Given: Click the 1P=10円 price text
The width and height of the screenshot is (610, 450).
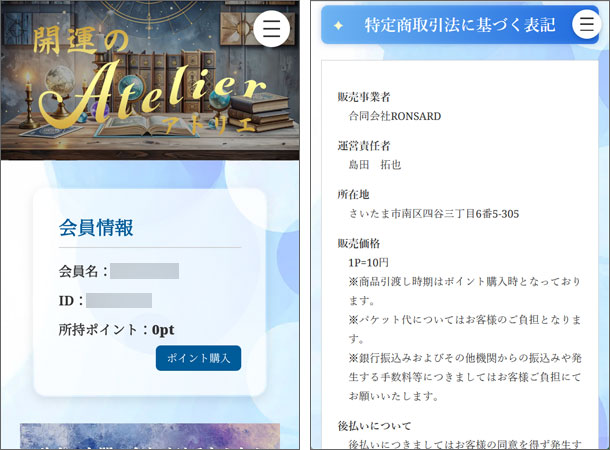Looking at the screenshot, I should coord(371,262).
